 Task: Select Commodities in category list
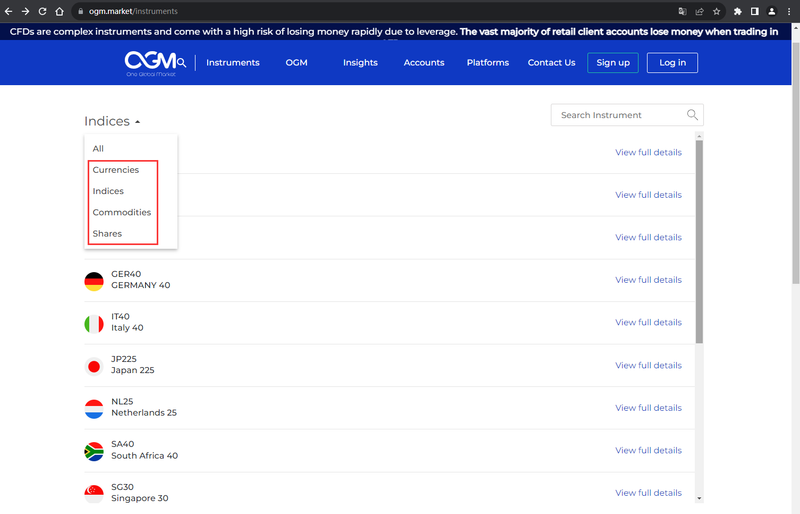(122, 212)
